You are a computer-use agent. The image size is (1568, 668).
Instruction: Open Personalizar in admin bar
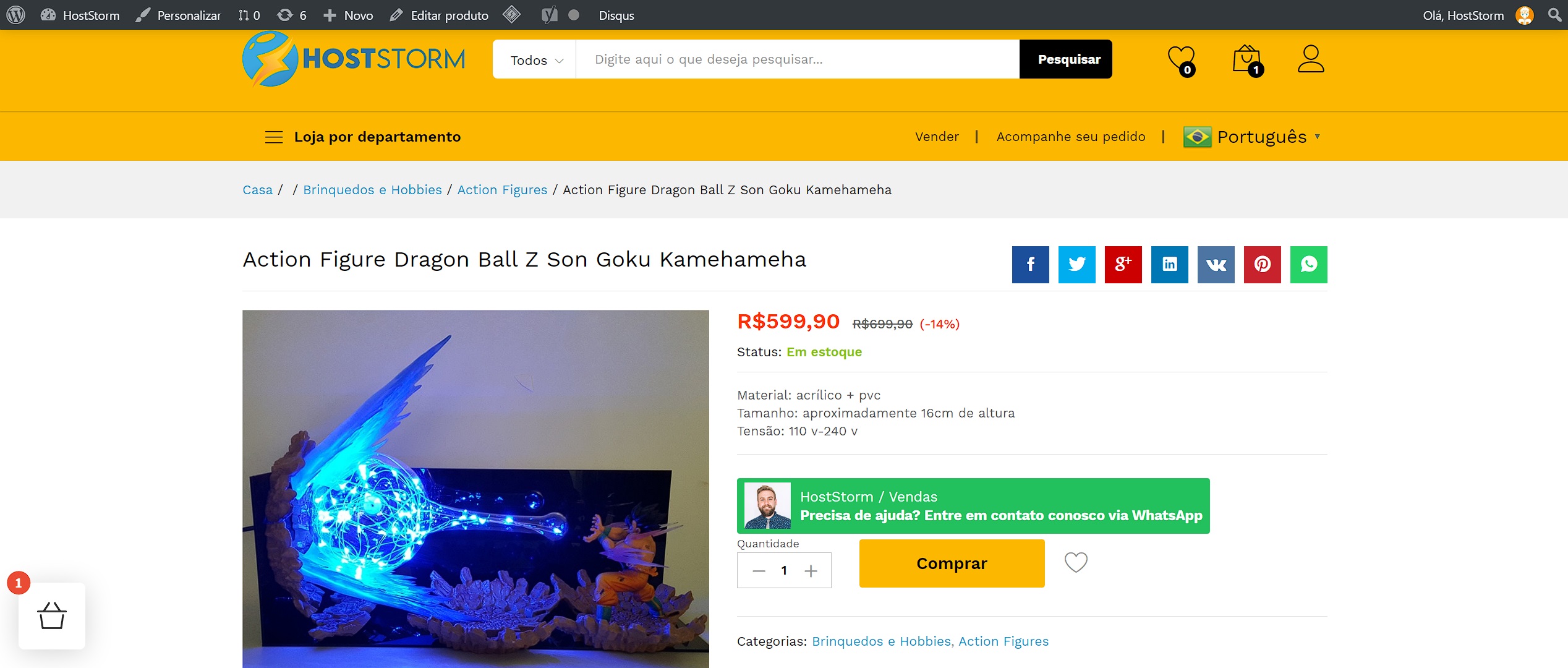point(178,15)
